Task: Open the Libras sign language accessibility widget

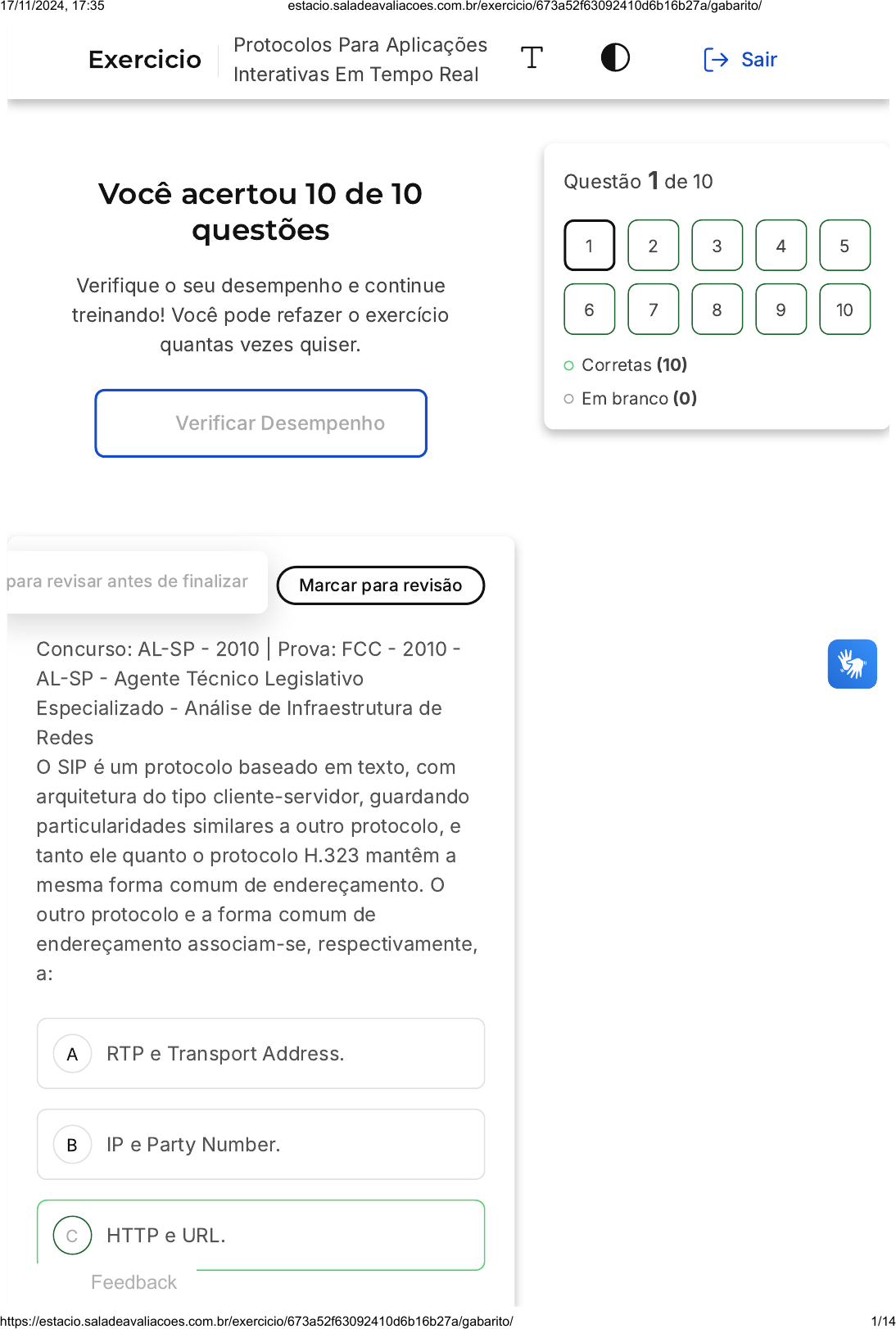Action: 852,664
